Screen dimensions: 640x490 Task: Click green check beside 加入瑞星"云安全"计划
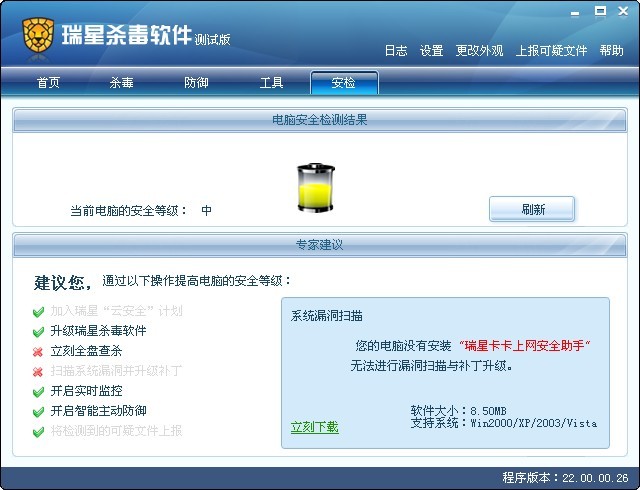38,312
